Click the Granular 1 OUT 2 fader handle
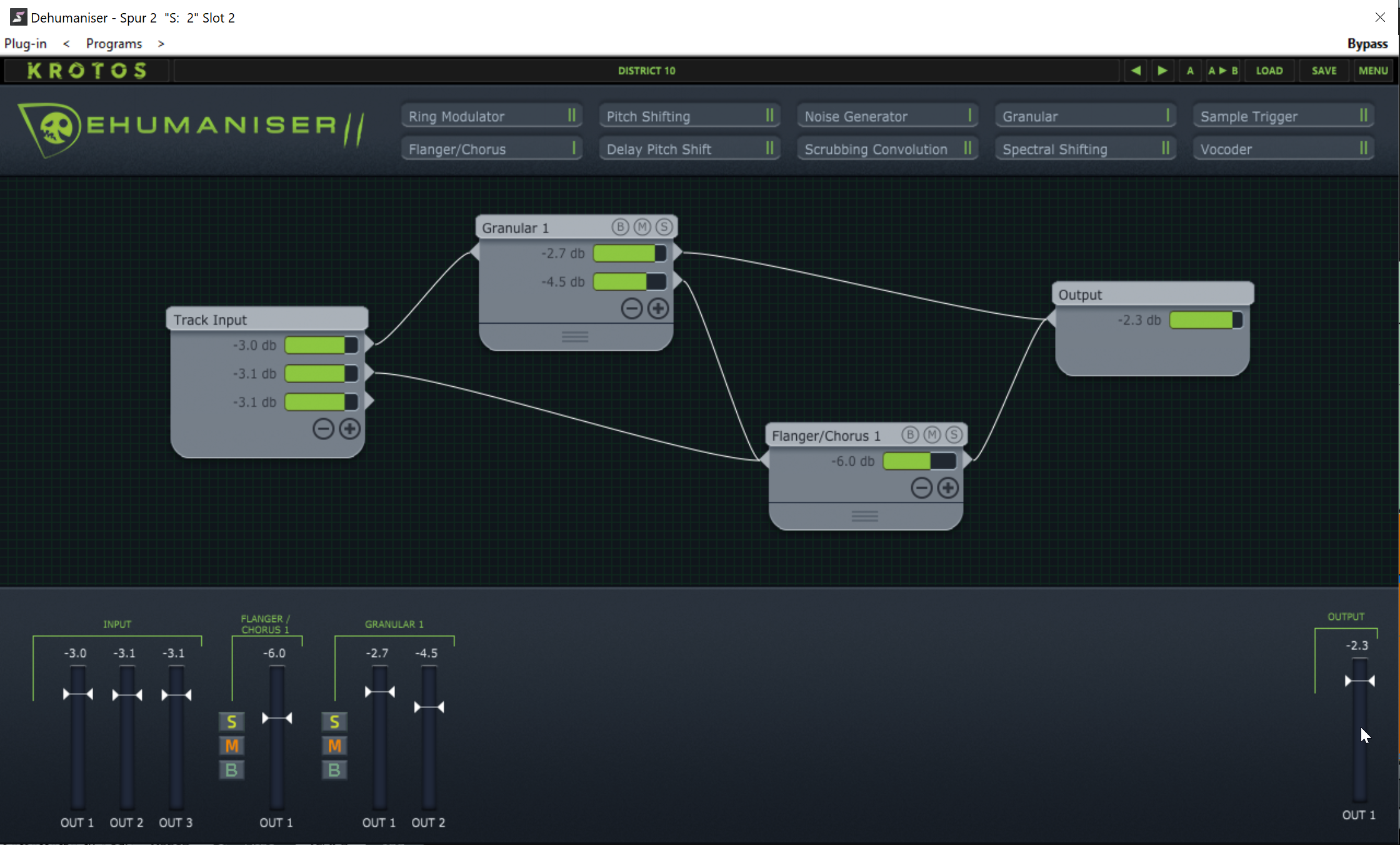Viewport: 1400px width, 845px height. (x=429, y=707)
